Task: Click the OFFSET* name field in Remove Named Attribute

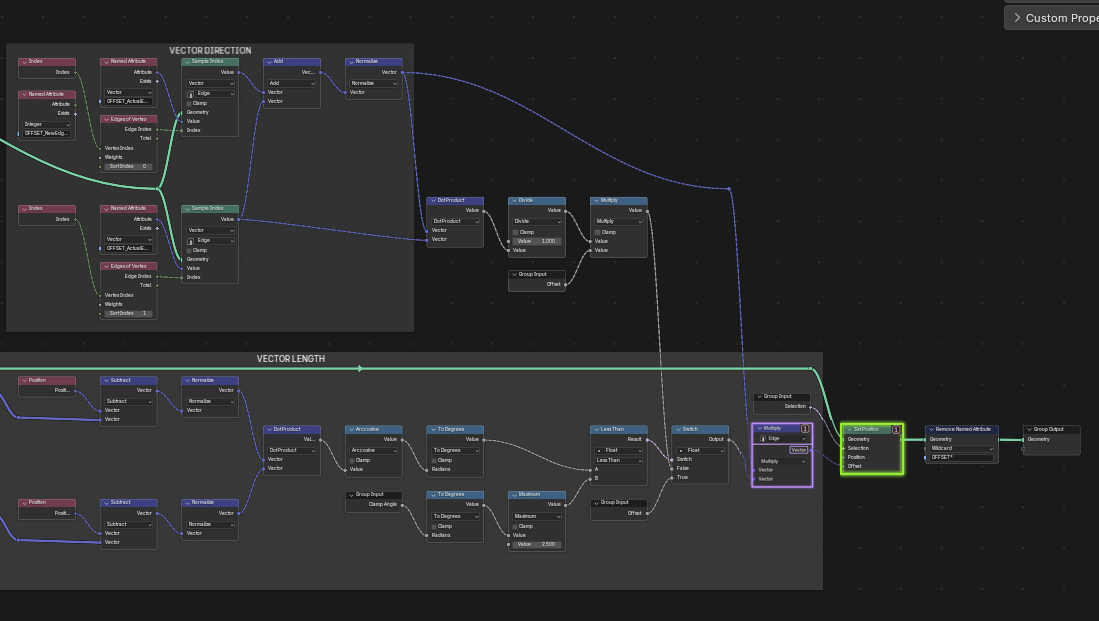Action: 962,457
